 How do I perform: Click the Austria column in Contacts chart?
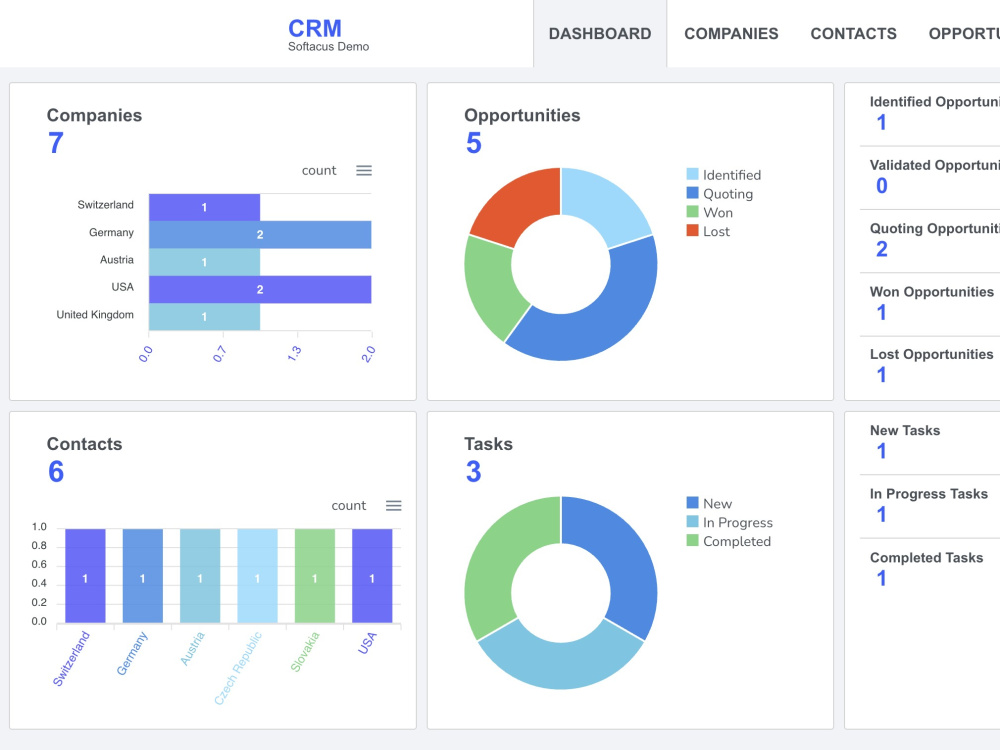200,576
